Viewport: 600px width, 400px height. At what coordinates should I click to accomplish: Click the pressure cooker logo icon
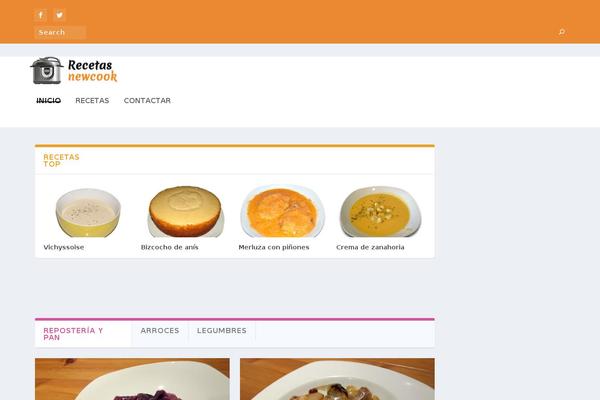coord(47,71)
